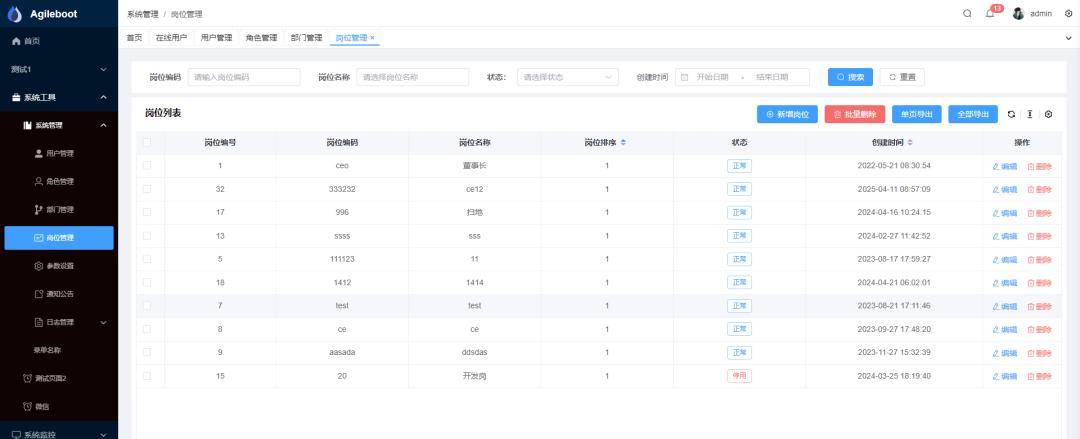Click the 停用 status tag
The width and height of the screenshot is (1080, 439).
739,376
